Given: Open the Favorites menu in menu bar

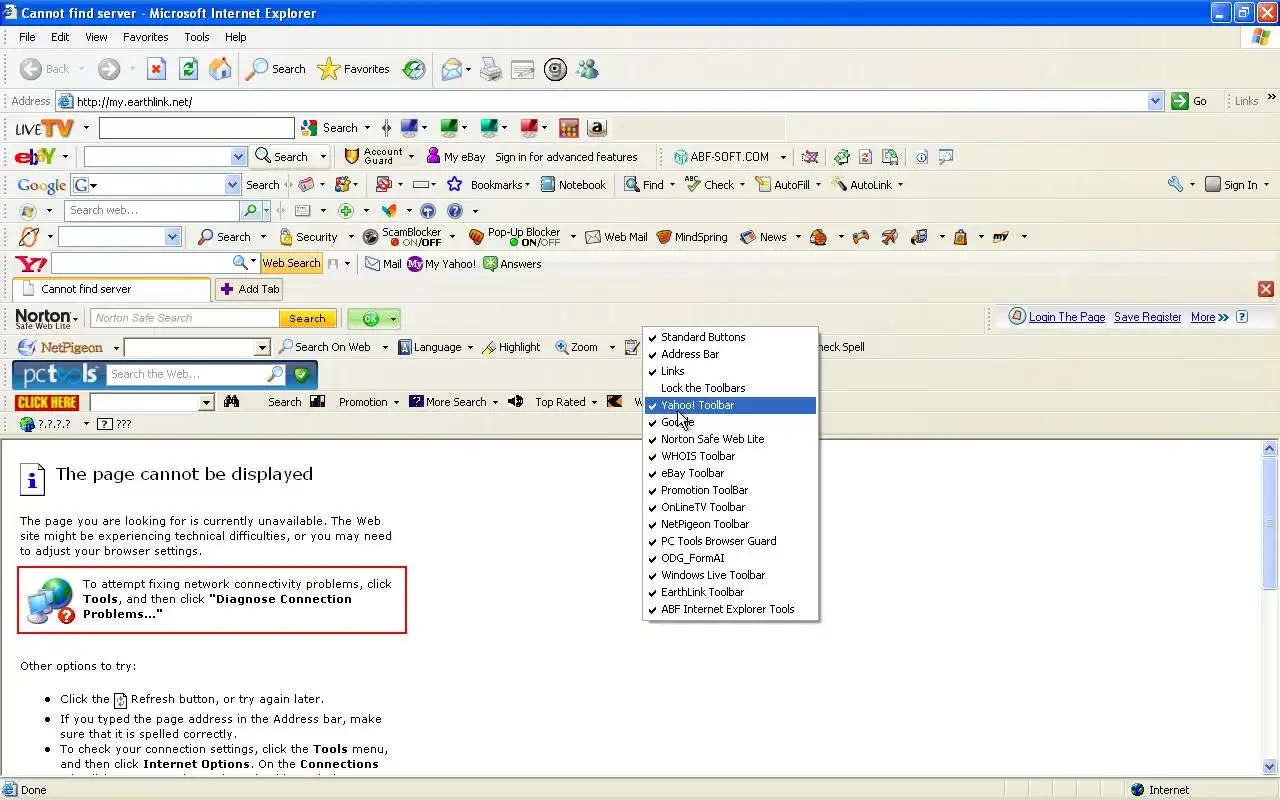Looking at the screenshot, I should [146, 37].
